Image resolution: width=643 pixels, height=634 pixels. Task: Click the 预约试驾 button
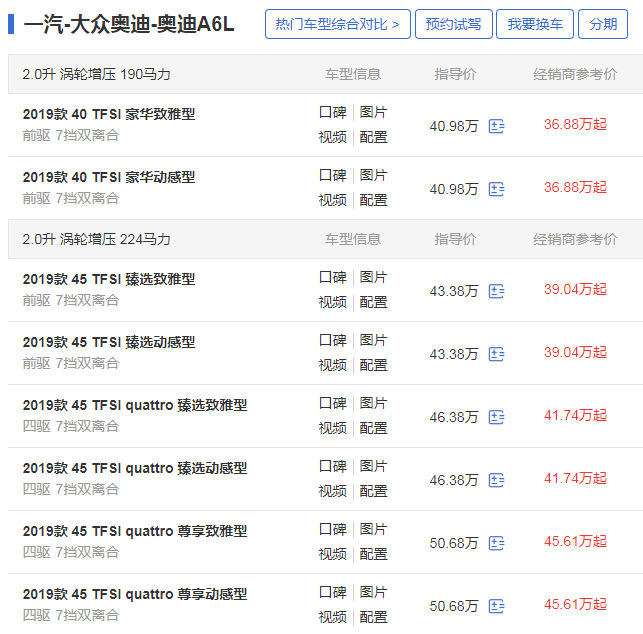click(x=454, y=24)
